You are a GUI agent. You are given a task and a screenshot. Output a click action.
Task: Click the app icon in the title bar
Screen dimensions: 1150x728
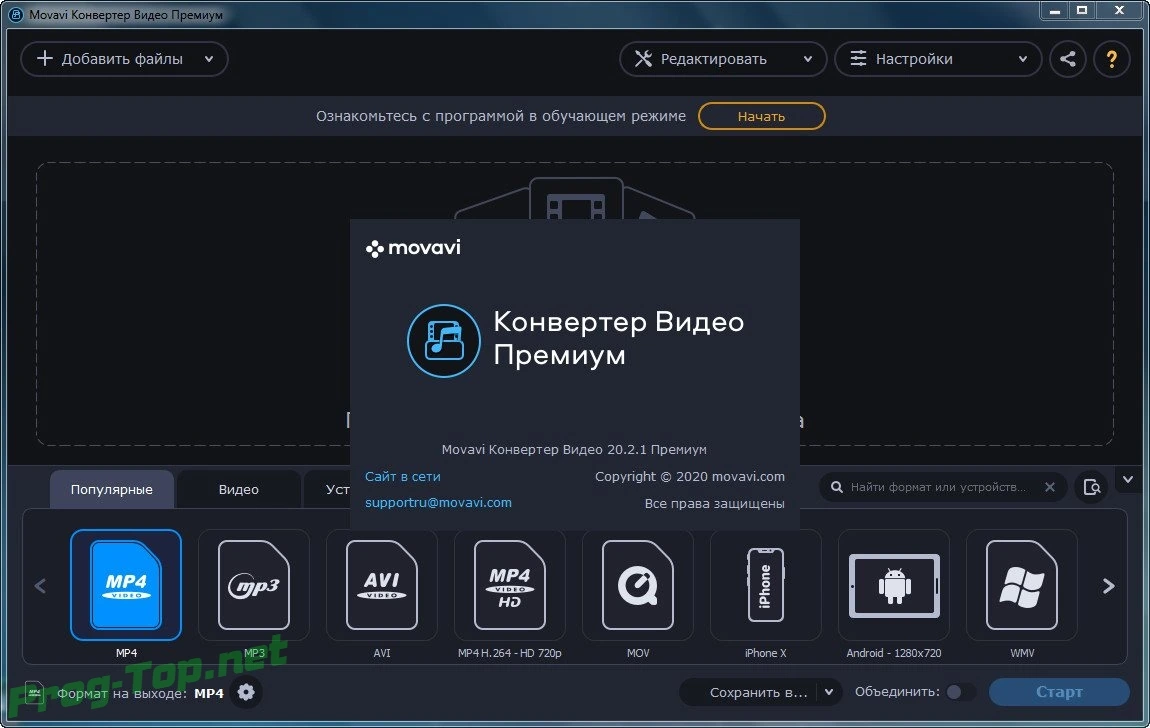coord(15,14)
